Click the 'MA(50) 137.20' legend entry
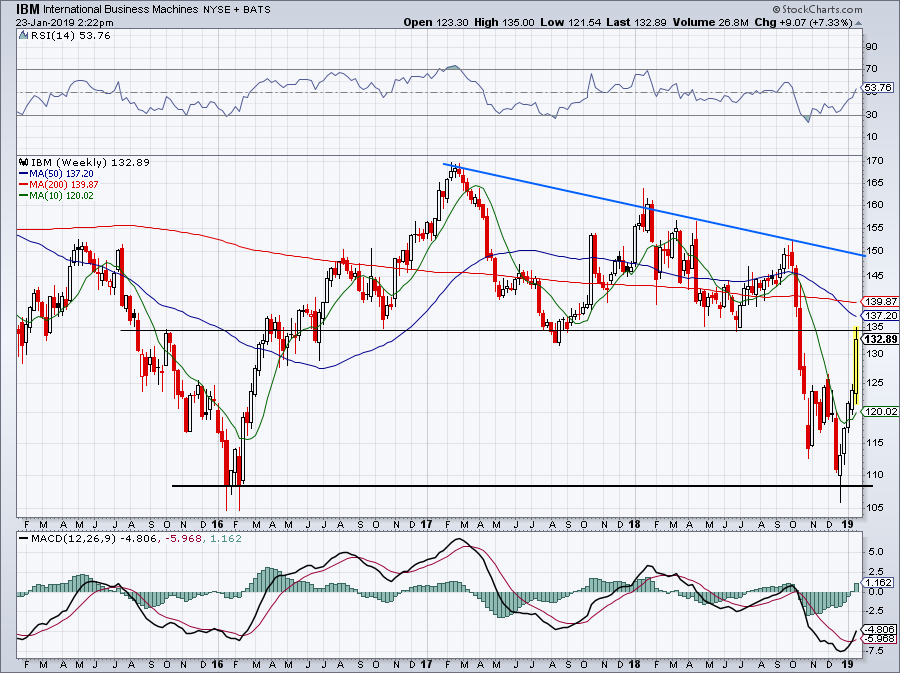Viewport: 900px width, 673px height. click(61, 174)
